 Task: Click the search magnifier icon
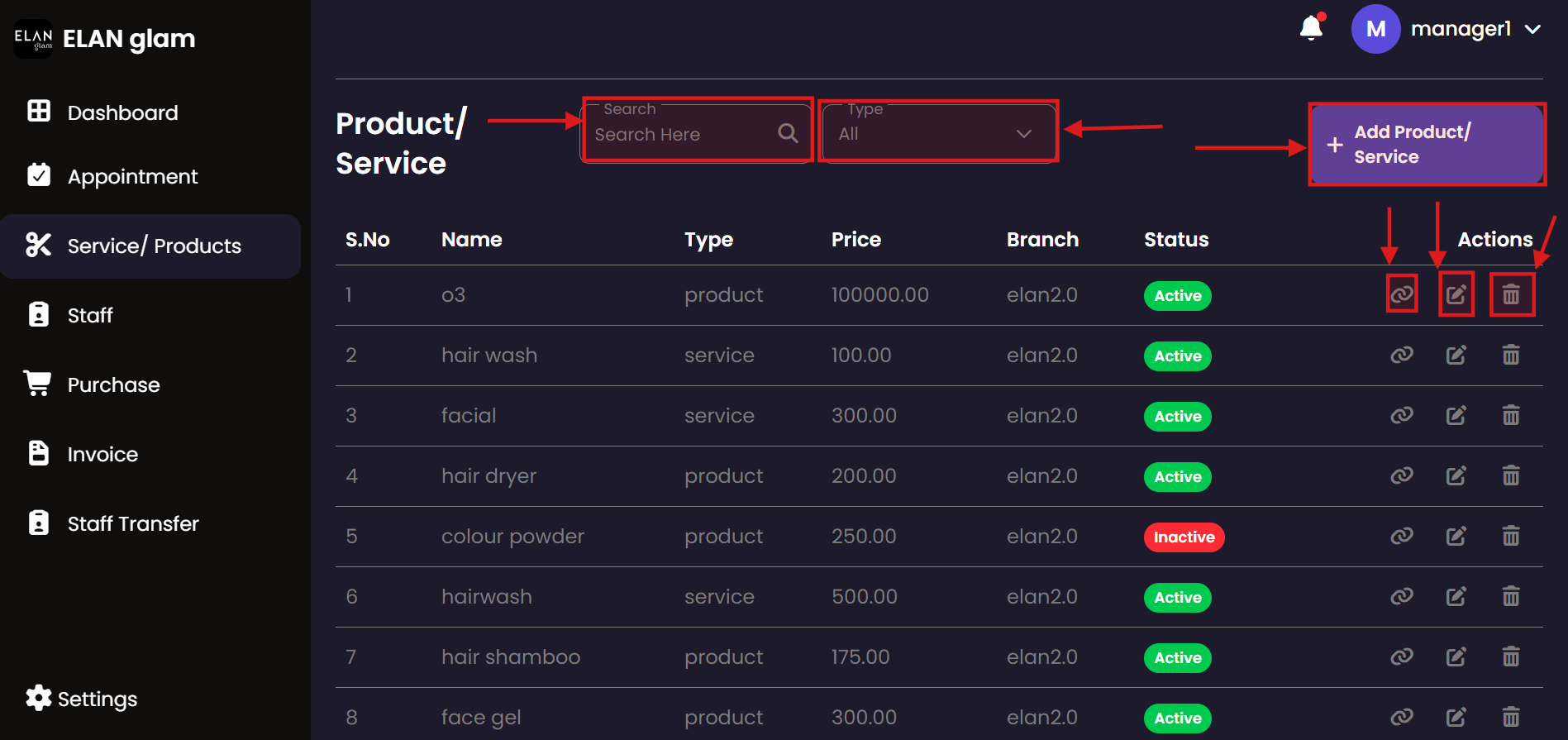[788, 133]
